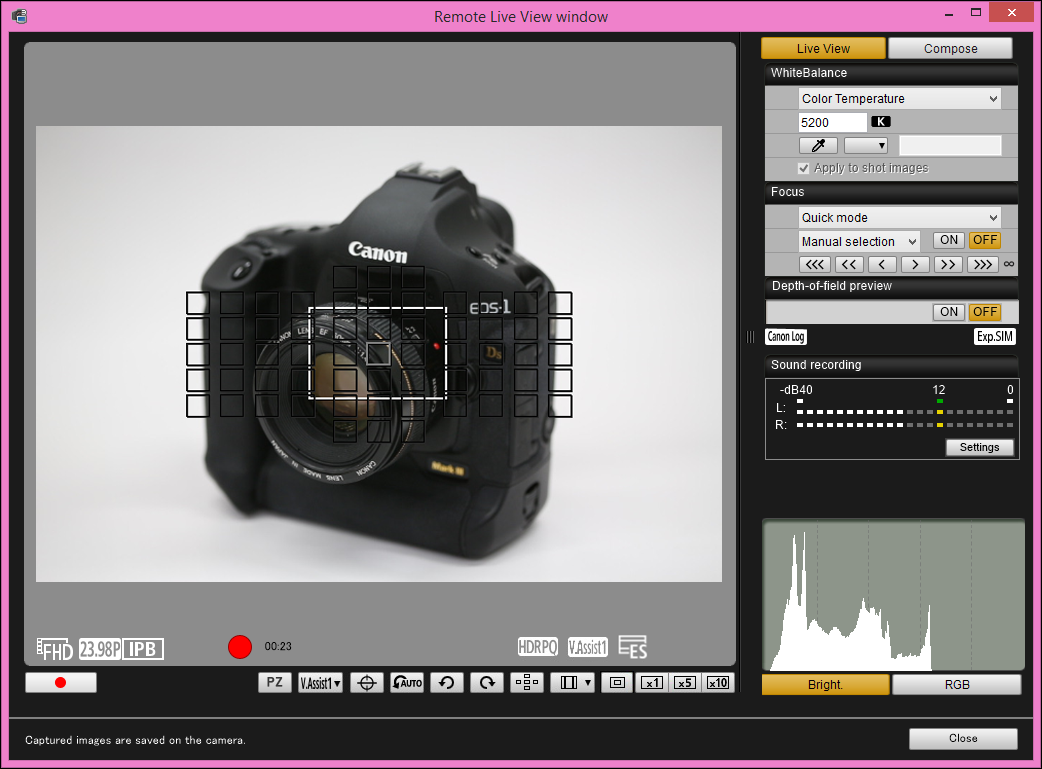Viewport: 1042px width, 769px height.
Task: Show the RGB histogram tab
Action: click(x=957, y=685)
